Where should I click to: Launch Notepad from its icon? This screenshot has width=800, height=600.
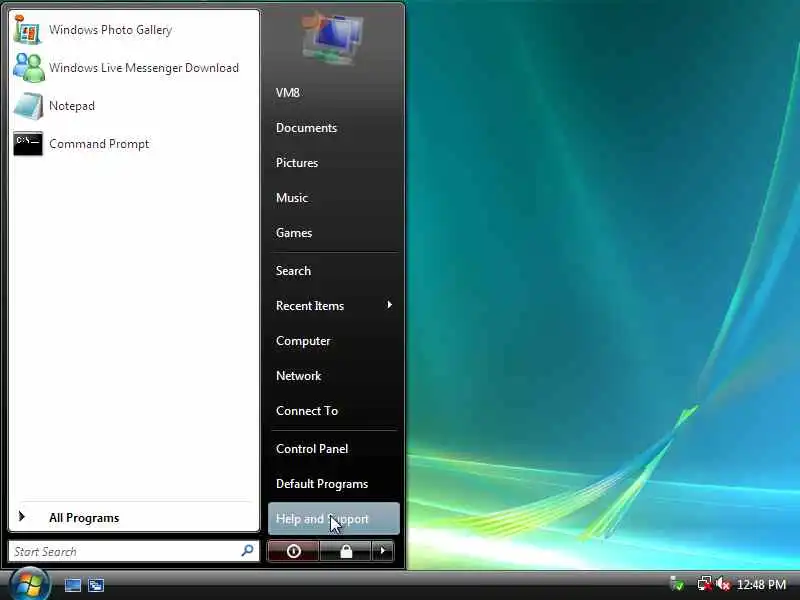(29, 106)
